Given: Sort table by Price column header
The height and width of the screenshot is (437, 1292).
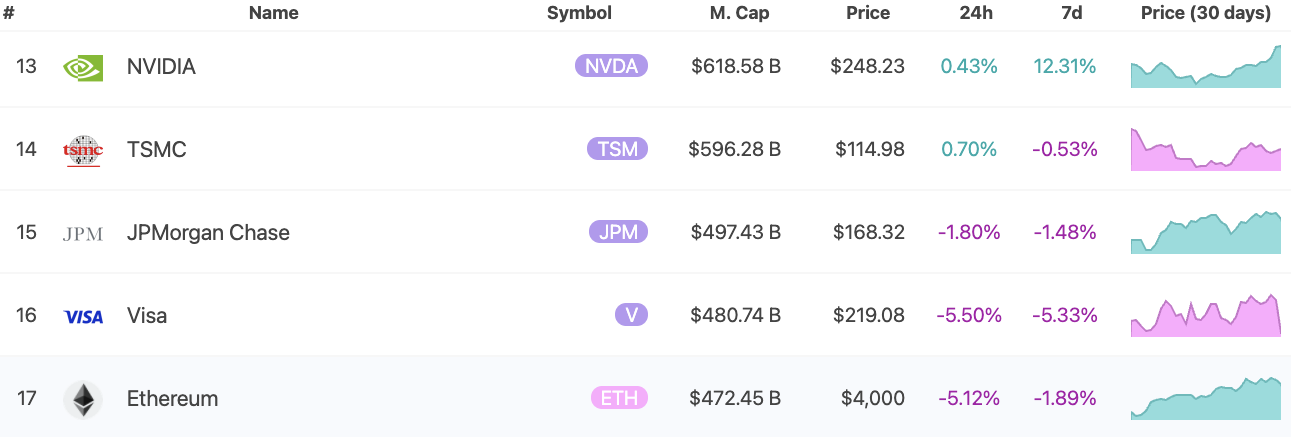Looking at the screenshot, I should [867, 14].
